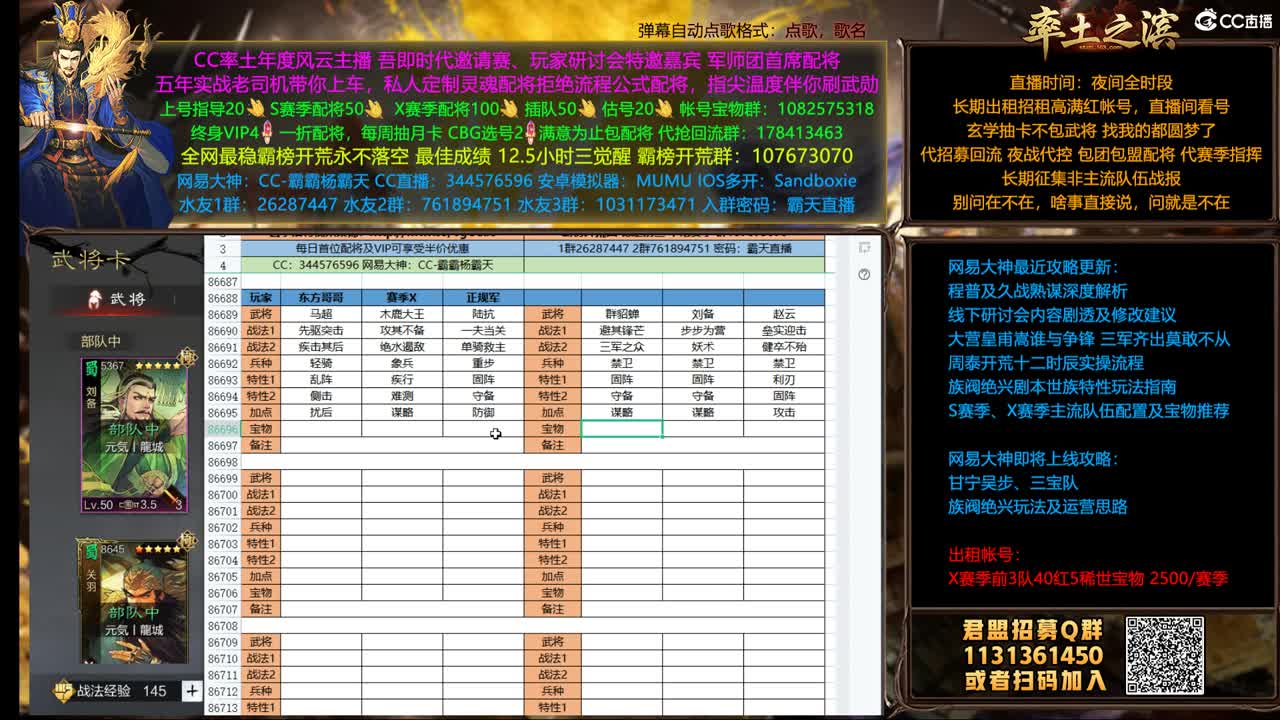Select cell 攻其不备
1280x720 pixels.
click(x=402, y=330)
